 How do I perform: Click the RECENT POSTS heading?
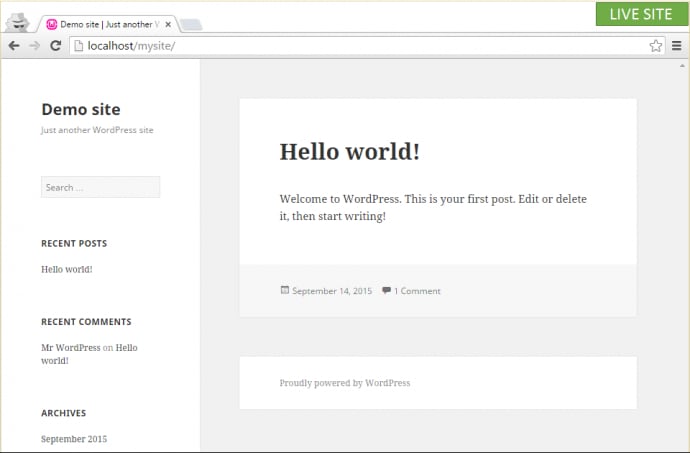(74, 243)
